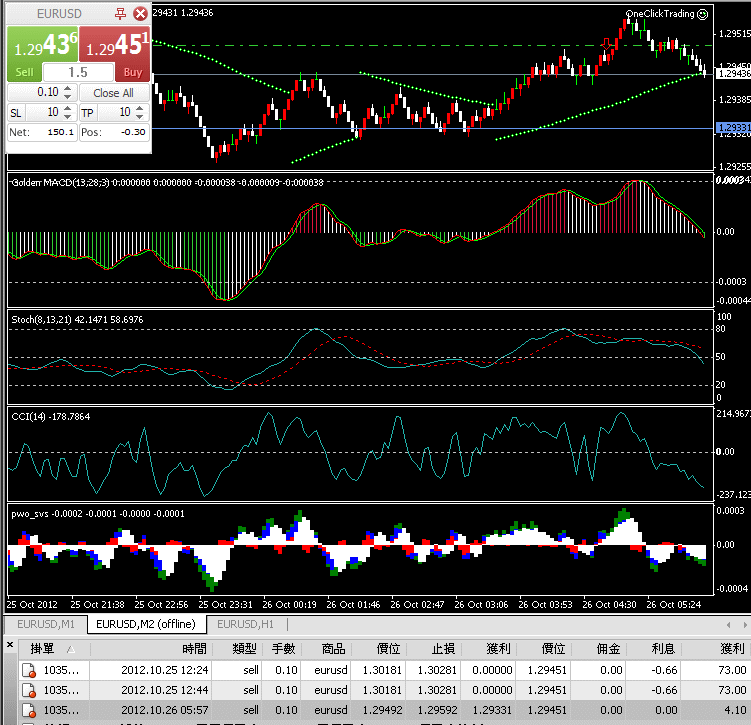The width and height of the screenshot is (751, 725).
Task: Hit the red Buy button at 1.29451
Action: (114, 53)
